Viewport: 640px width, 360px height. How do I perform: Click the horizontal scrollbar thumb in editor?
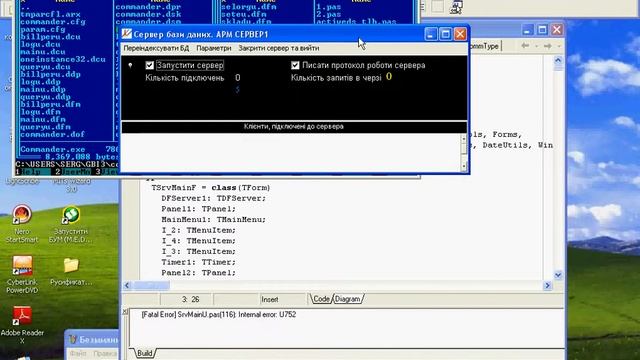(151, 285)
